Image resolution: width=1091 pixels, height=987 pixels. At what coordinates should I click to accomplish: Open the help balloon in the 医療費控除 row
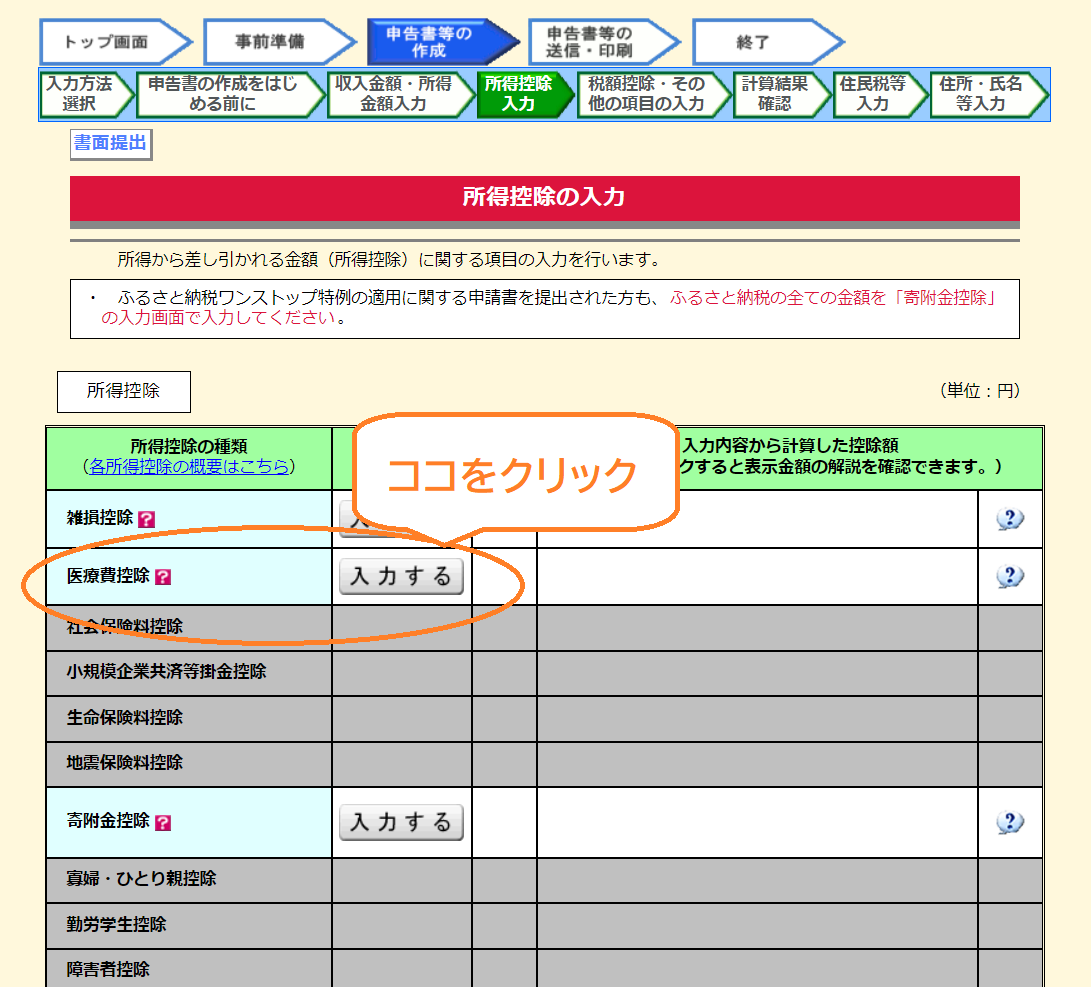click(1010, 576)
